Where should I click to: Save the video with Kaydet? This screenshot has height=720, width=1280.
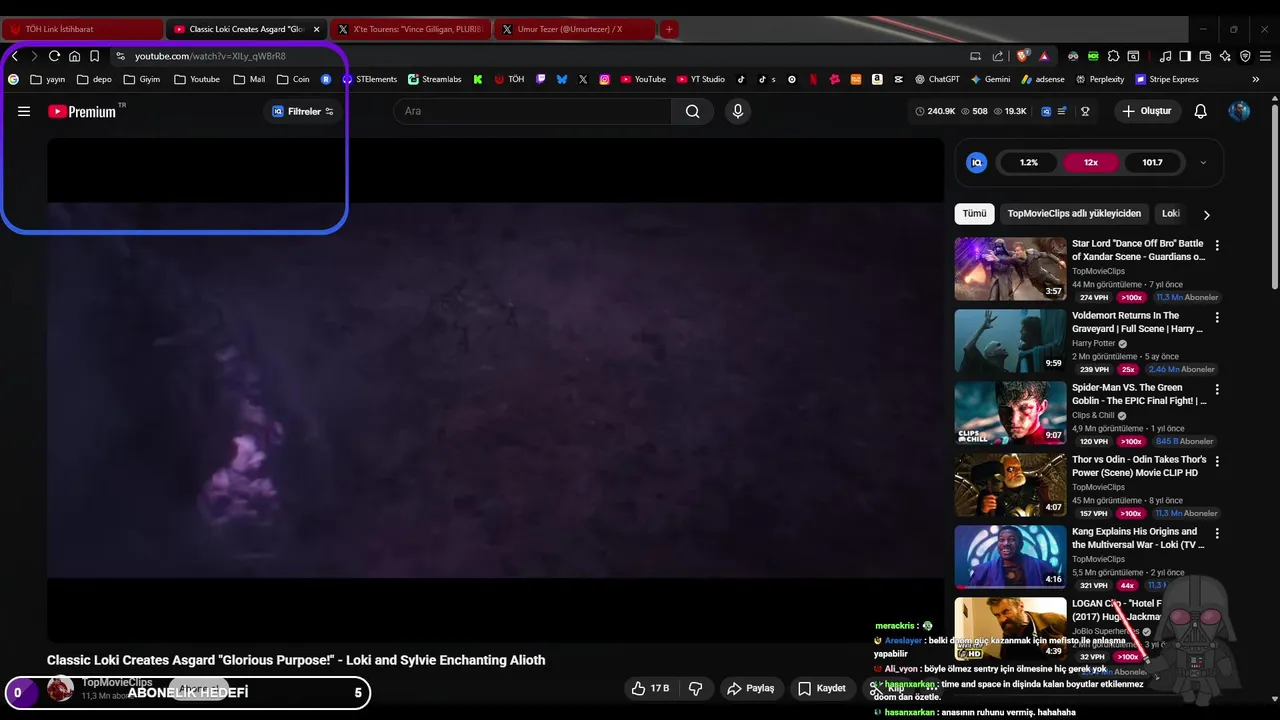pos(822,688)
